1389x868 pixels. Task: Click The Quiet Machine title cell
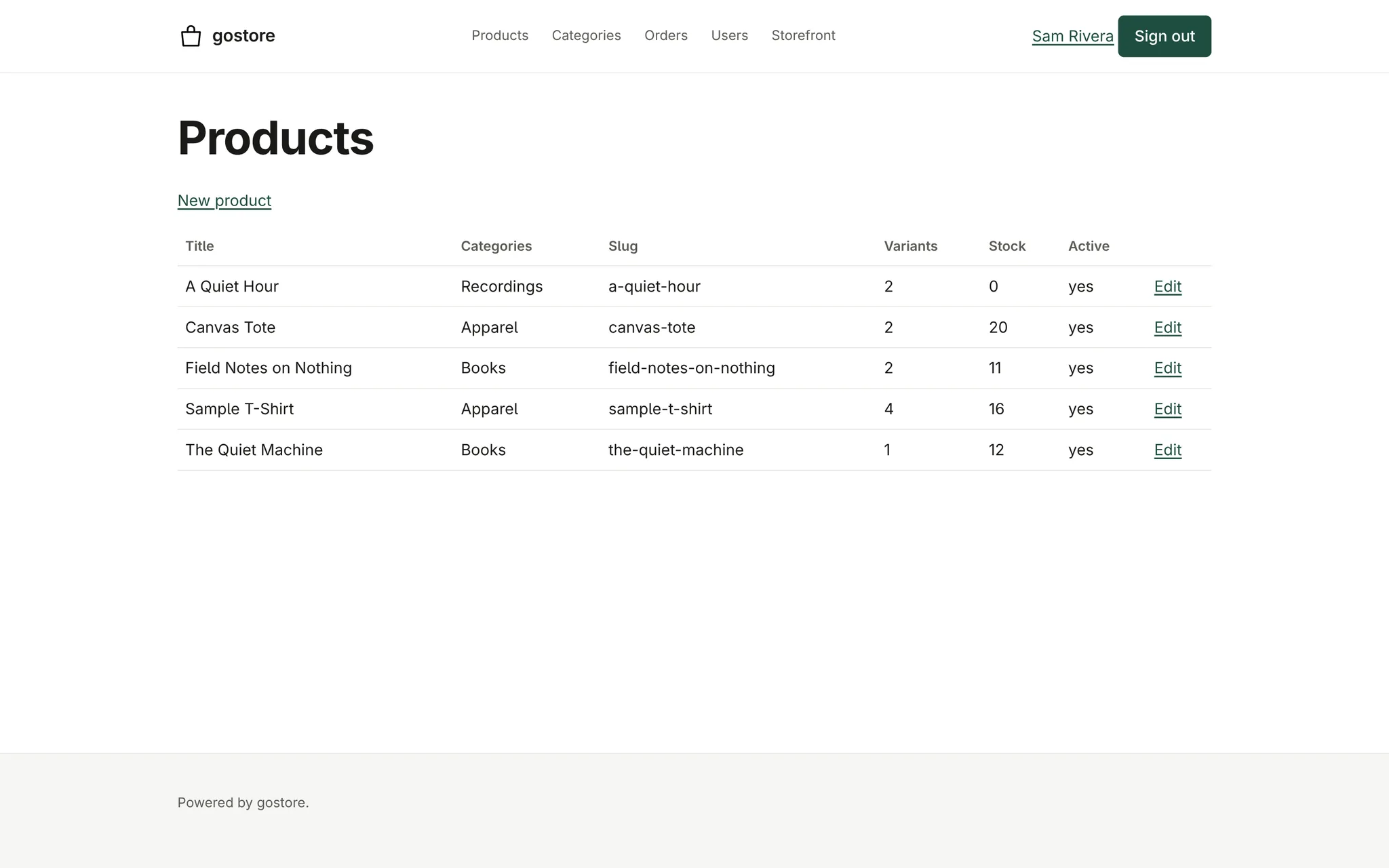point(254,450)
